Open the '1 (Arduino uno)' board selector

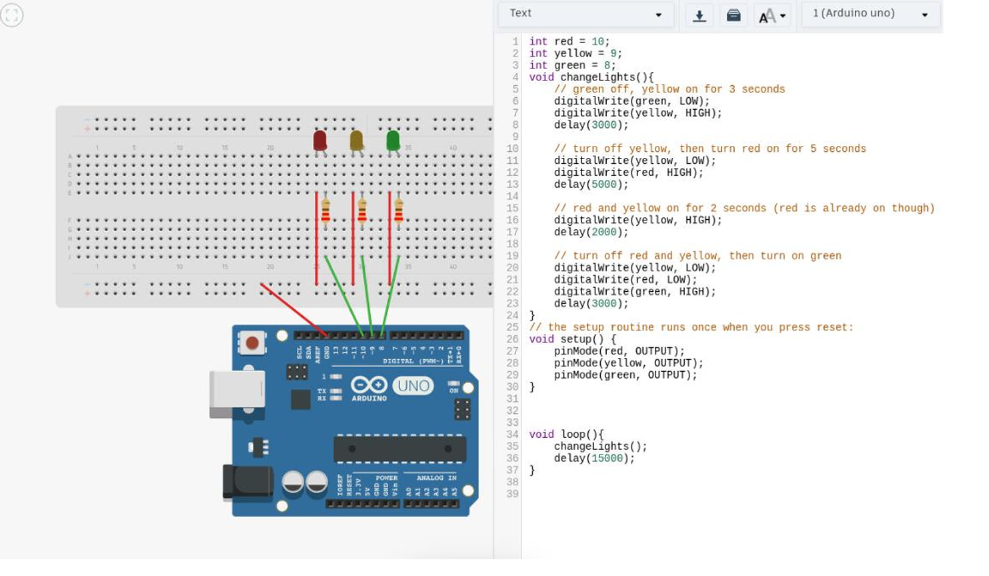870,14
